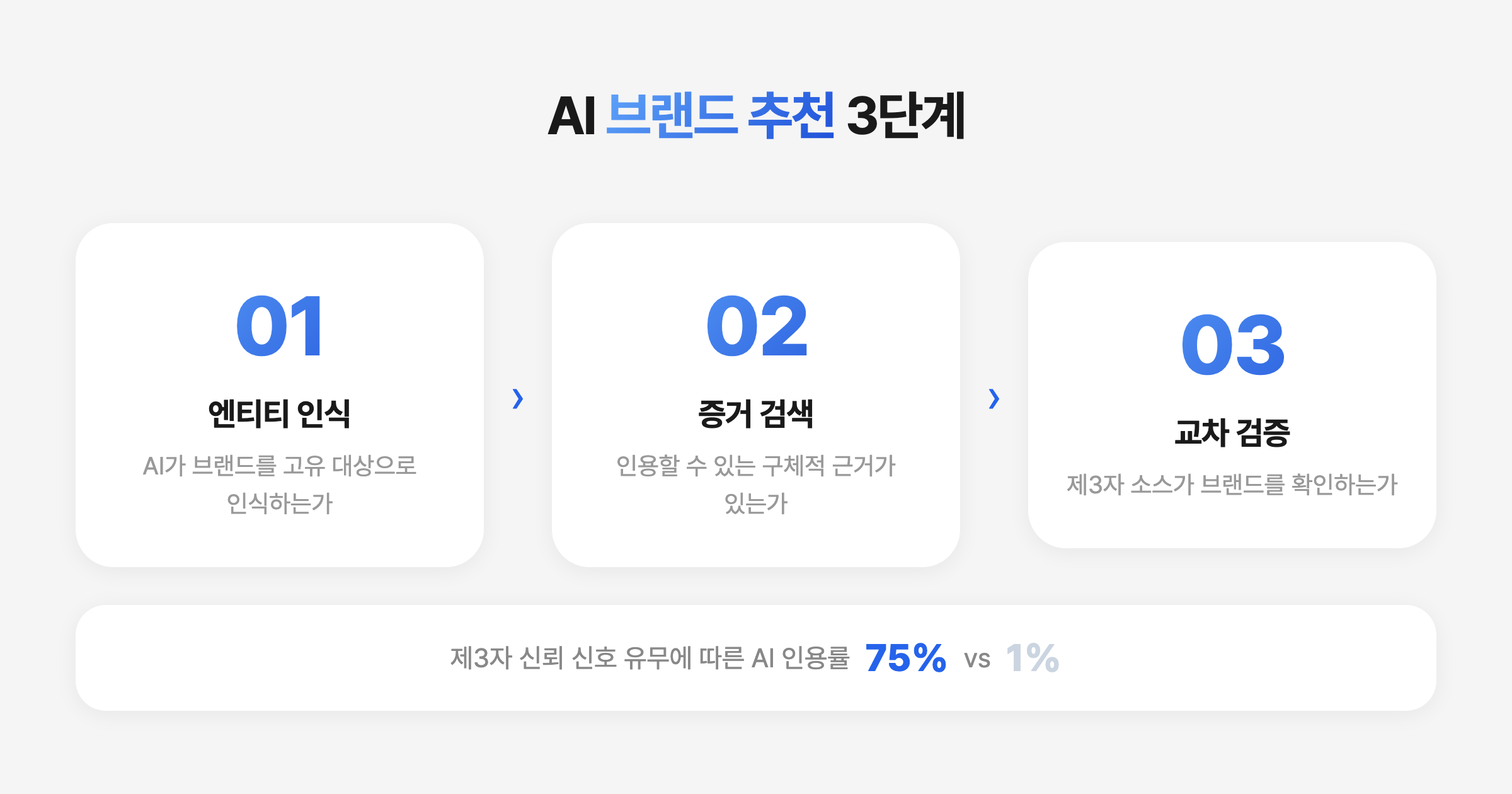Select the 교차 검증 heading
1512x794 pixels.
pos(1232,433)
